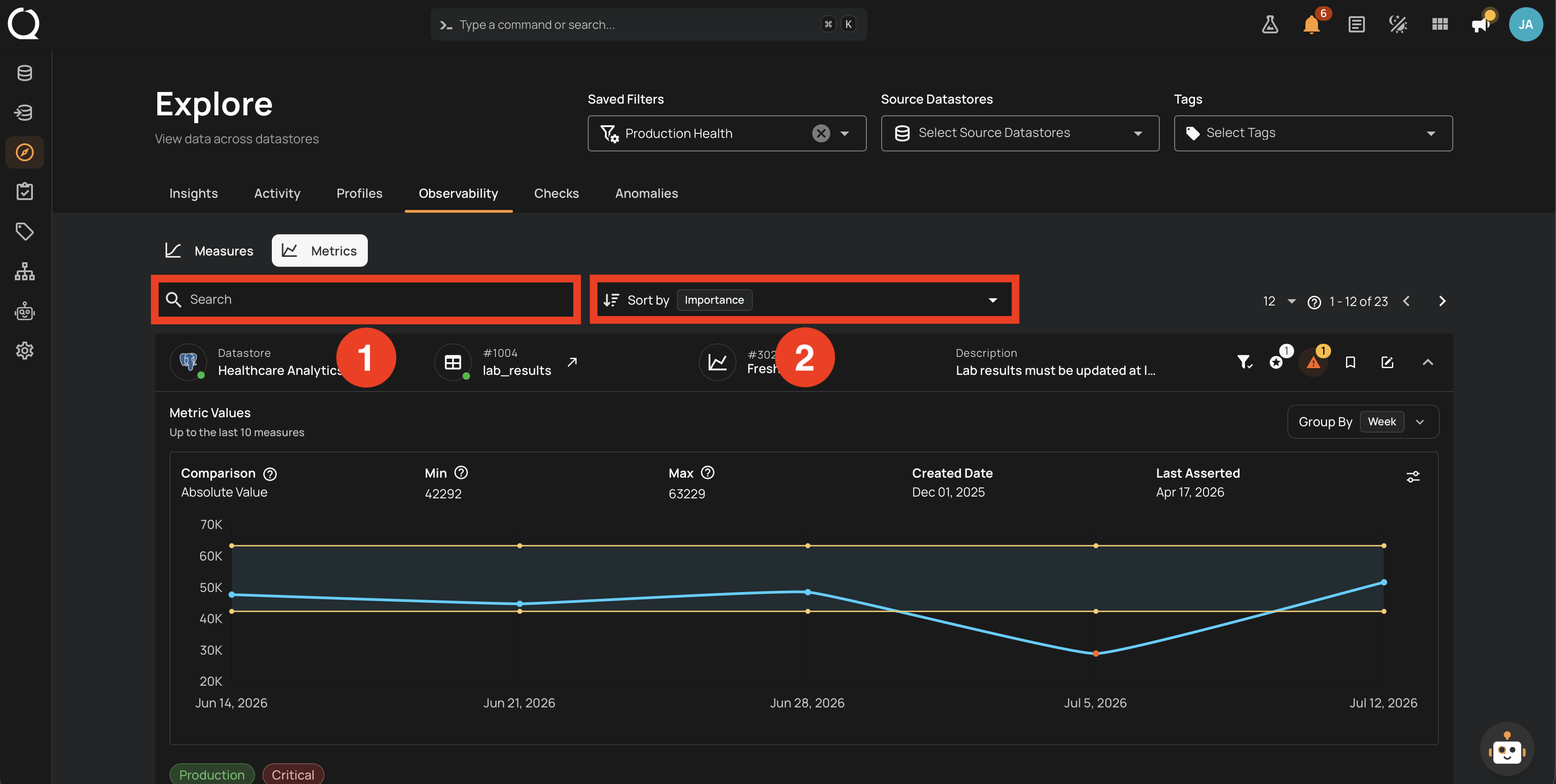Image resolution: width=1556 pixels, height=784 pixels.
Task: Open the lab flask icon
Action: [1270, 25]
